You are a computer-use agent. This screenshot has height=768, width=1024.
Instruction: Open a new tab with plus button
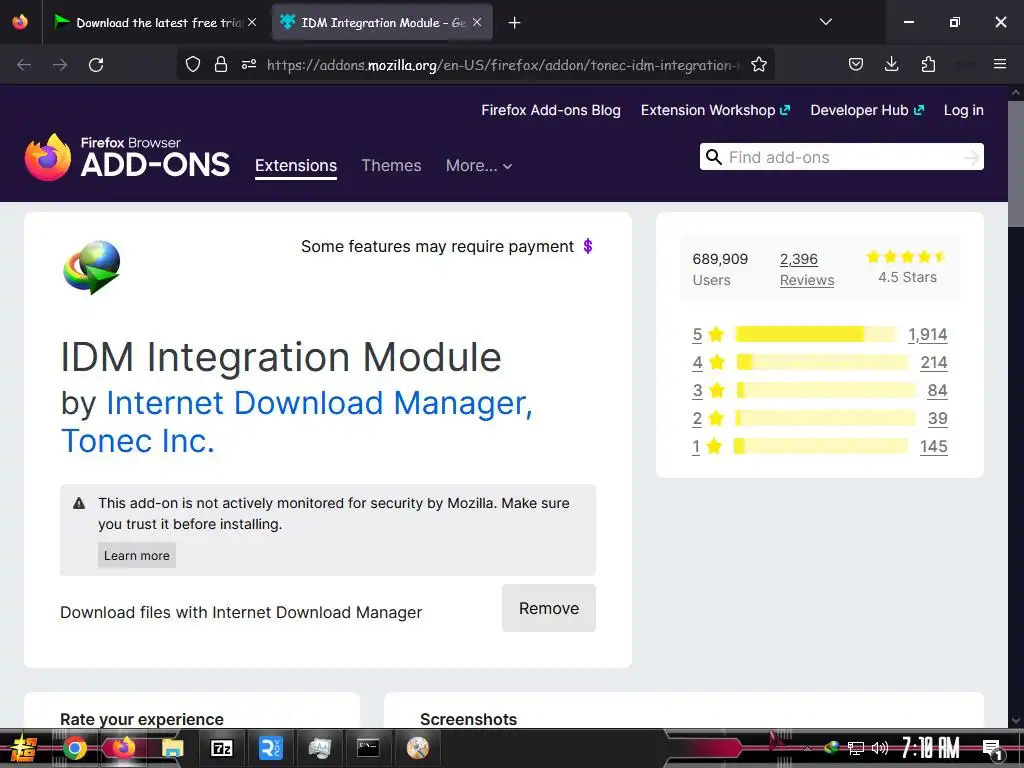point(515,23)
